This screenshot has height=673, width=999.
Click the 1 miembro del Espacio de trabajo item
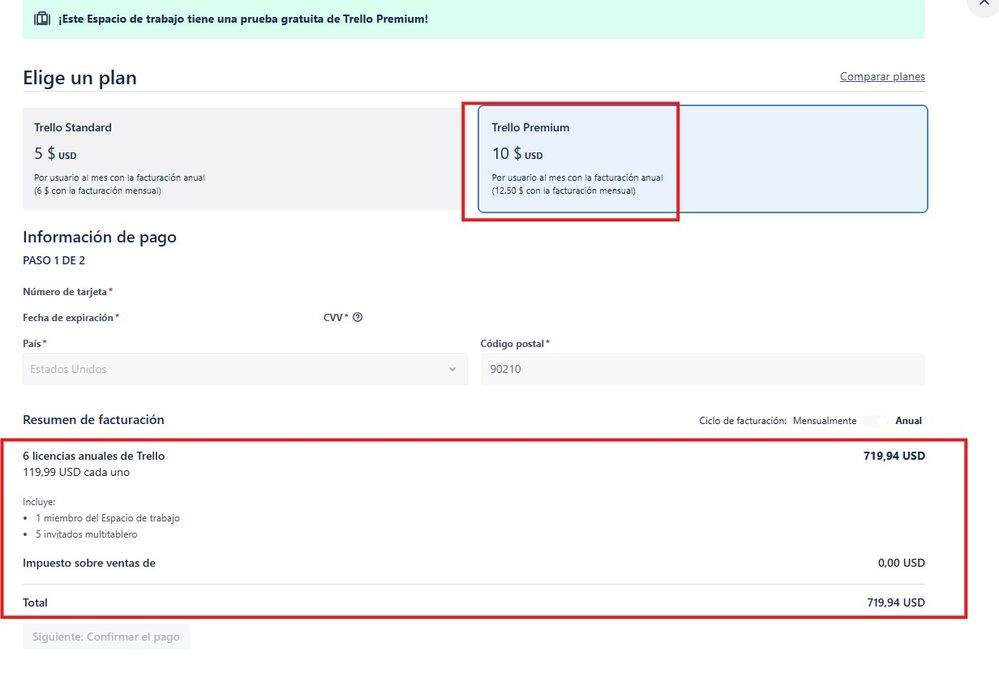[x=108, y=518]
